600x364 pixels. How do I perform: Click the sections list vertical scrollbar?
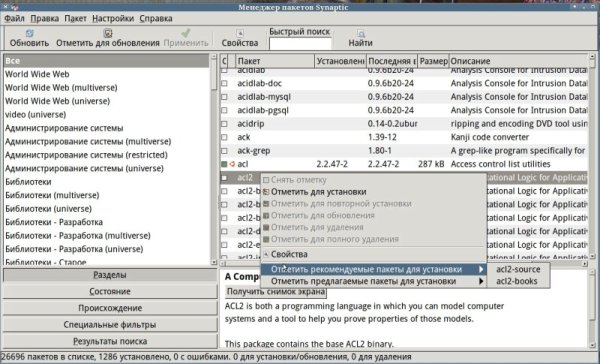point(214,159)
